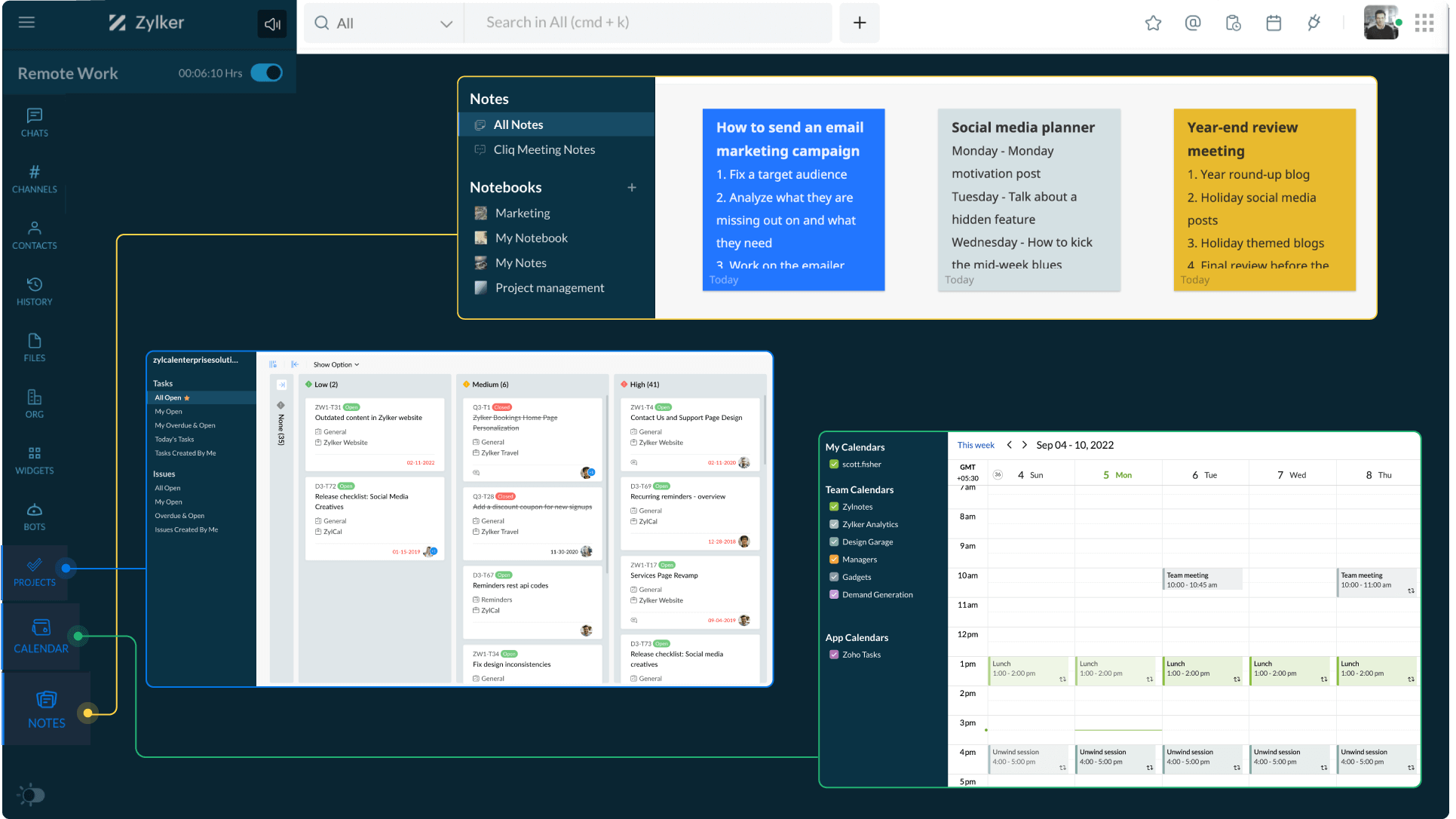Toggle the Remote Work switch
This screenshot has height=819, width=1456.
coord(266,73)
